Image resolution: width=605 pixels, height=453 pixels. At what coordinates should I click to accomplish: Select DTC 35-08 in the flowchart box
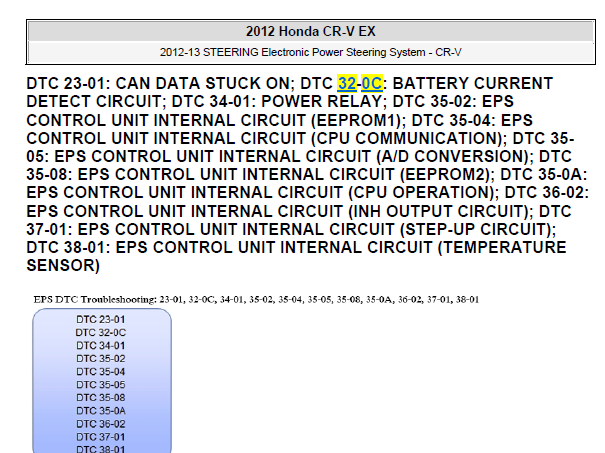tap(101, 398)
